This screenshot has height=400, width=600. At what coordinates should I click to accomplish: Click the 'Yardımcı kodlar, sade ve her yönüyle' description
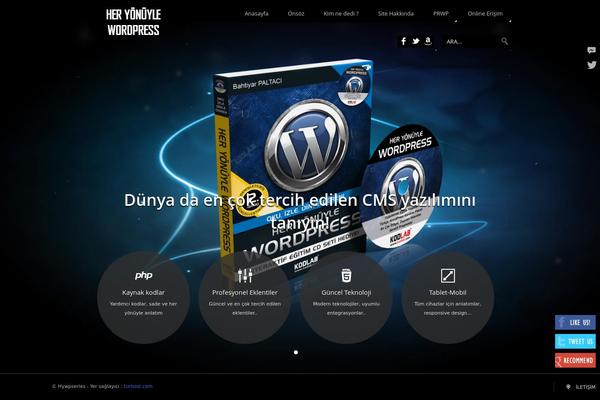(143, 308)
